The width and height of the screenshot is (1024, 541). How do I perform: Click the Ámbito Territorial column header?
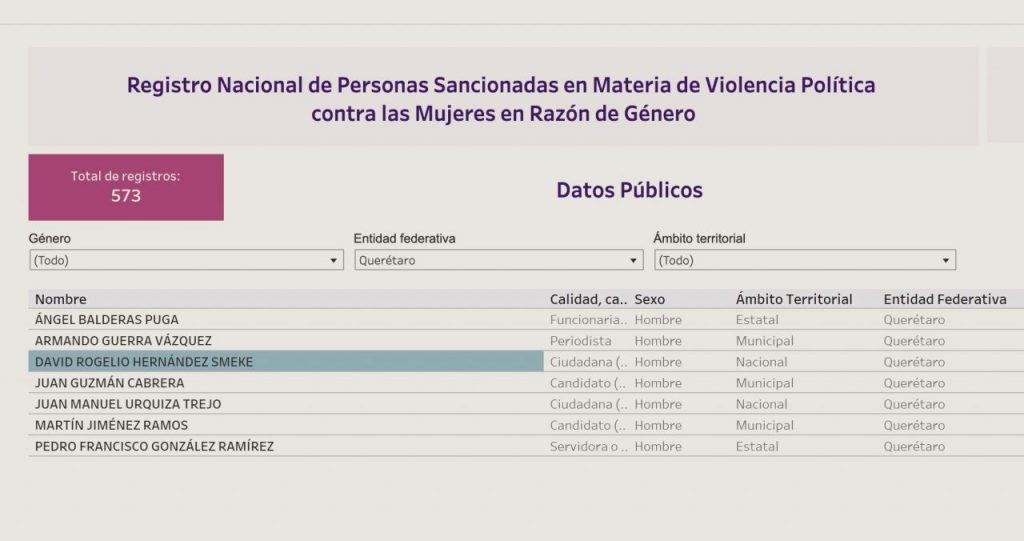point(794,299)
